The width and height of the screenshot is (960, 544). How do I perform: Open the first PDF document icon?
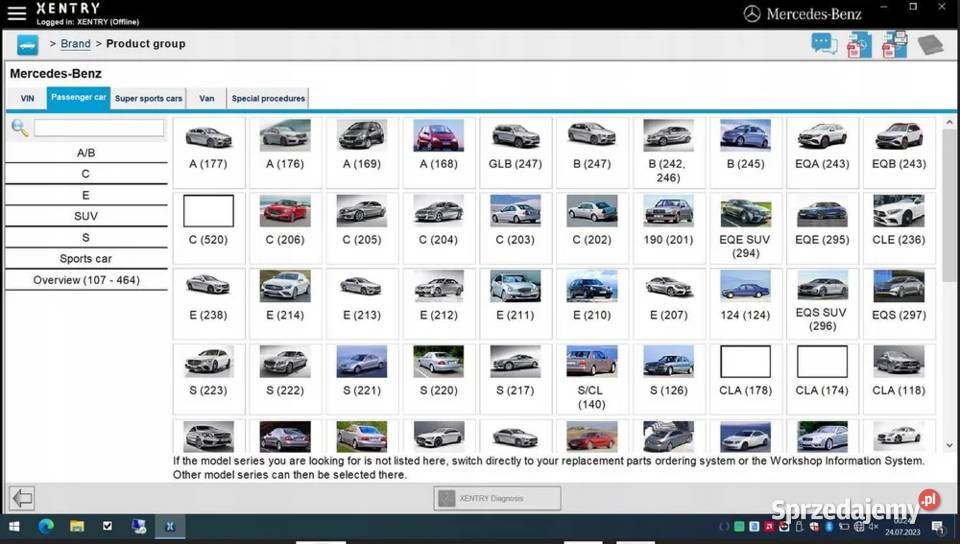click(859, 45)
